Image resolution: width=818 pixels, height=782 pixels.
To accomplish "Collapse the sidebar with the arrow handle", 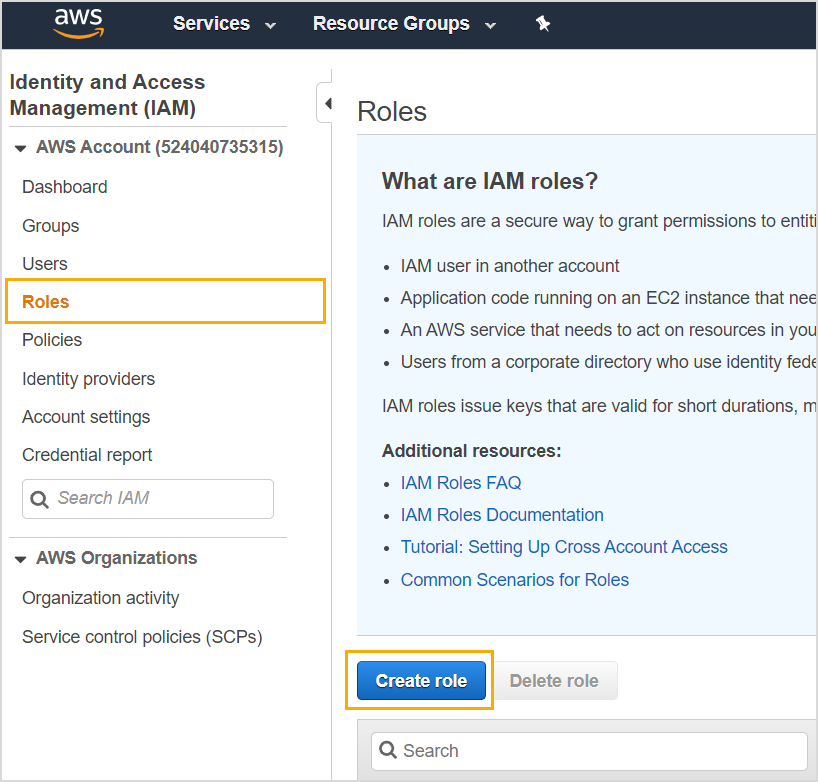I will (x=327, y=103).
